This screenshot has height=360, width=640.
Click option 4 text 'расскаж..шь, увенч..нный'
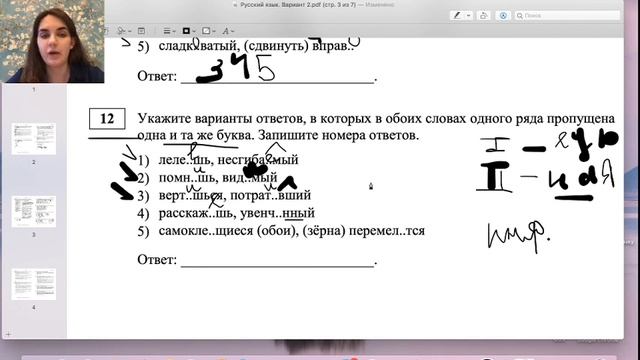[236, 213]
